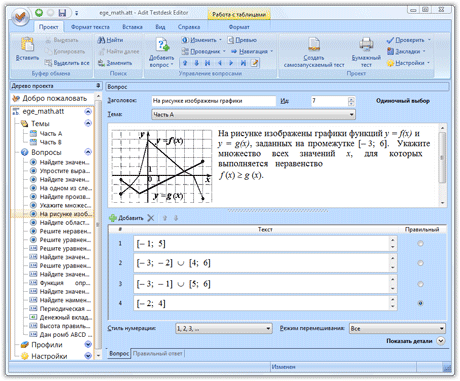Open the Изменить dropdown in the ribbon
460x381 pixels.
[201, 40]
